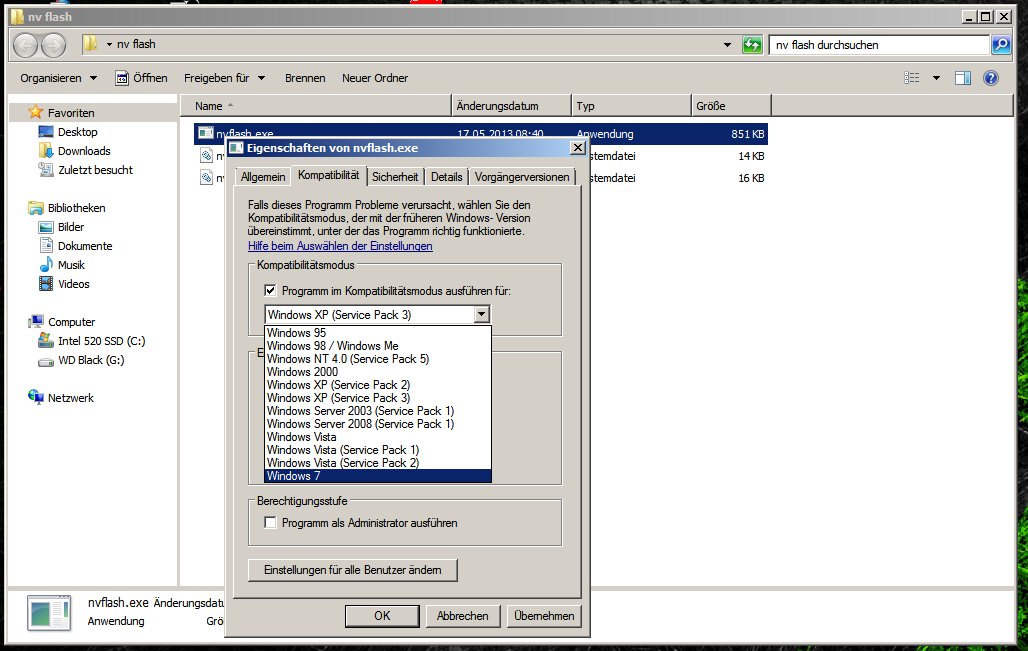Click the folder icon in address bar
The width and height of the screenshot is (1028, 651).
(x=90, y=44)
